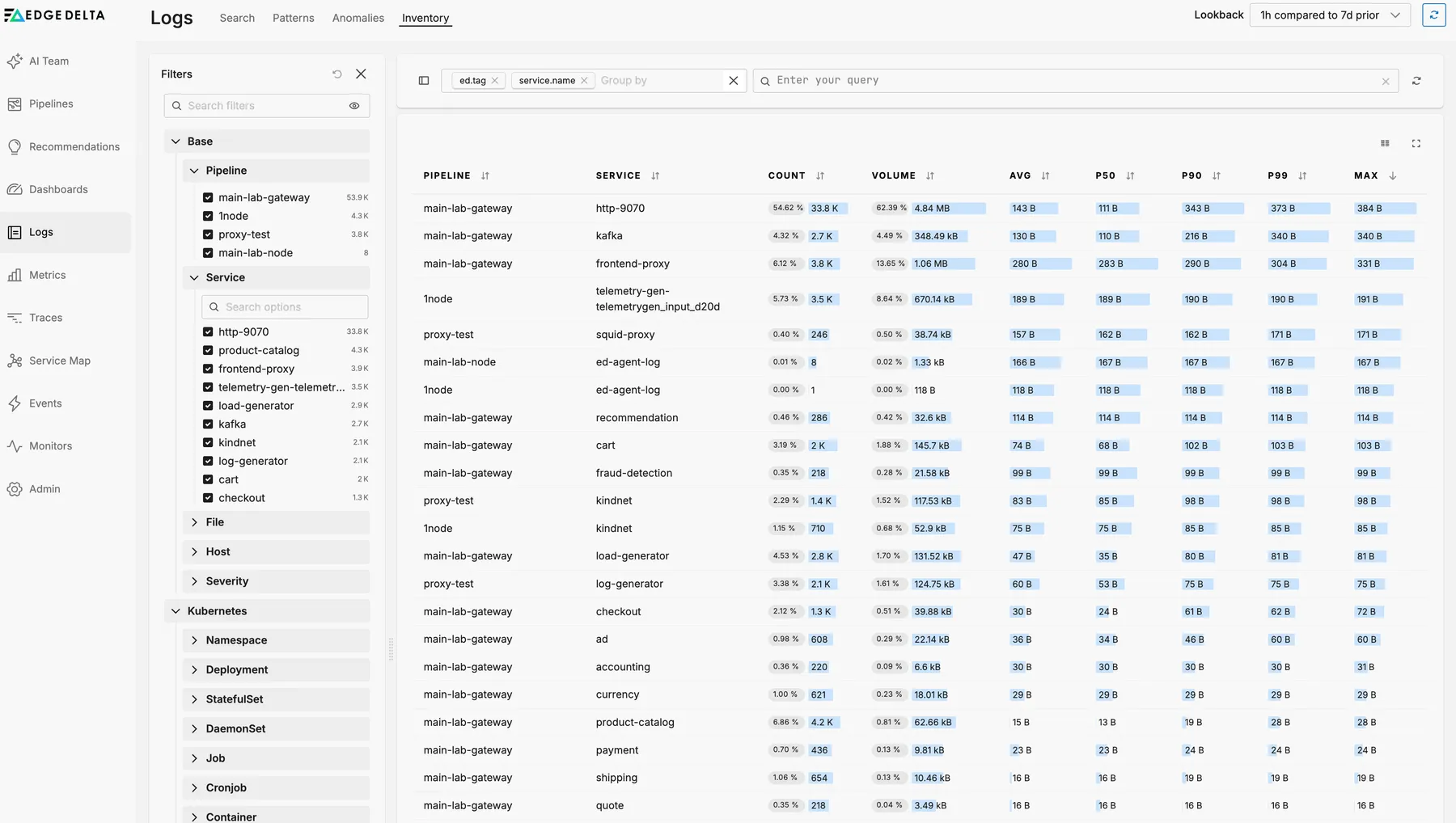
Task: Open the Events sidebar icon
Action: click(15, 404)
